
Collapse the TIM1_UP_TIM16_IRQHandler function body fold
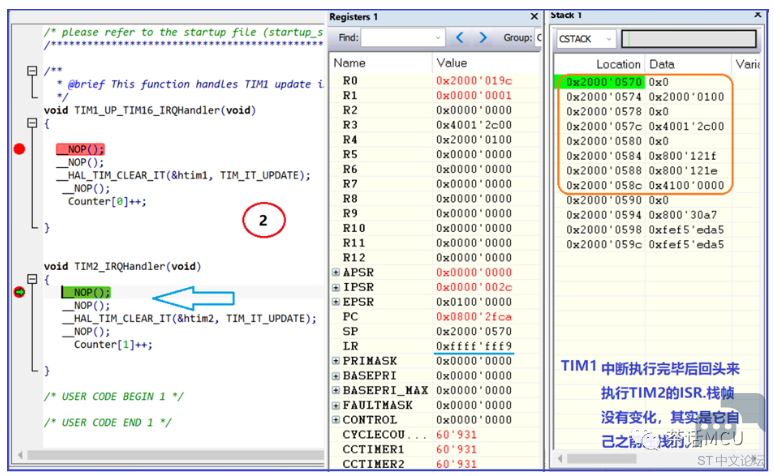coord(32,123)
